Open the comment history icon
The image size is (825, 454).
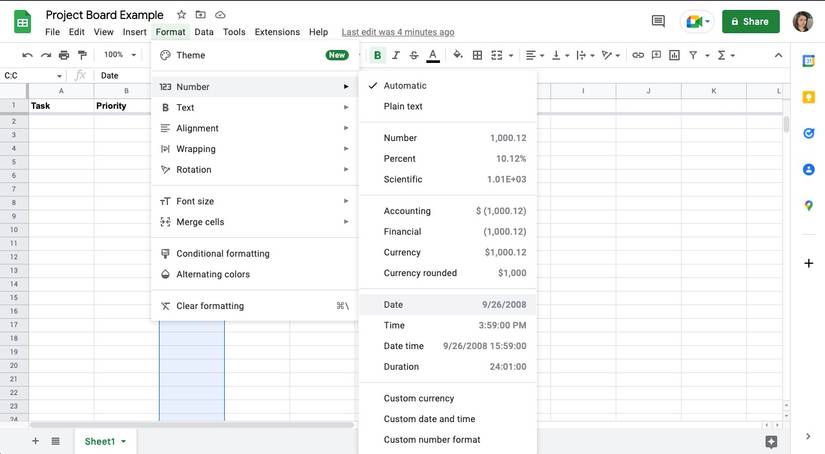[x=658, y=21]
